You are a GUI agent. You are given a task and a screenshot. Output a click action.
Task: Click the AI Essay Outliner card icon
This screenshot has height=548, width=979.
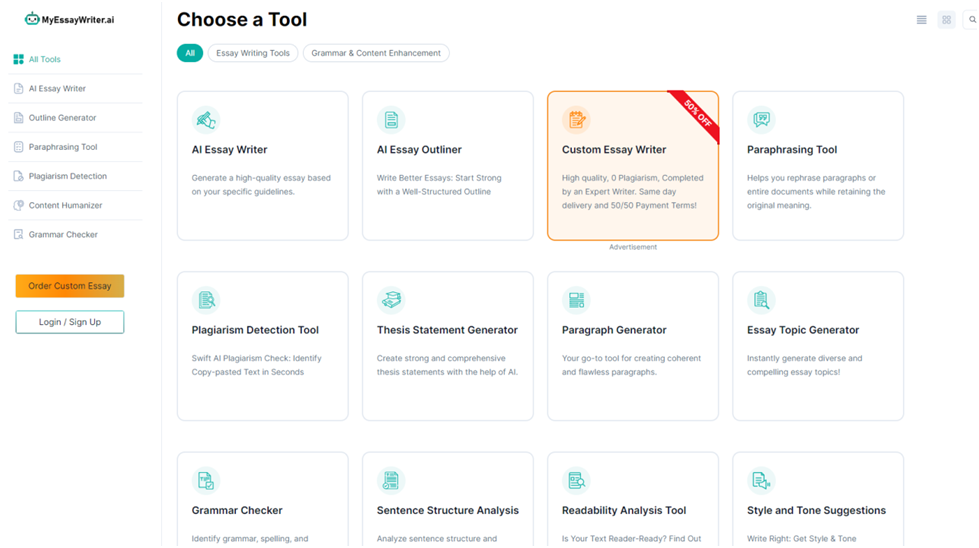(391, 120)
